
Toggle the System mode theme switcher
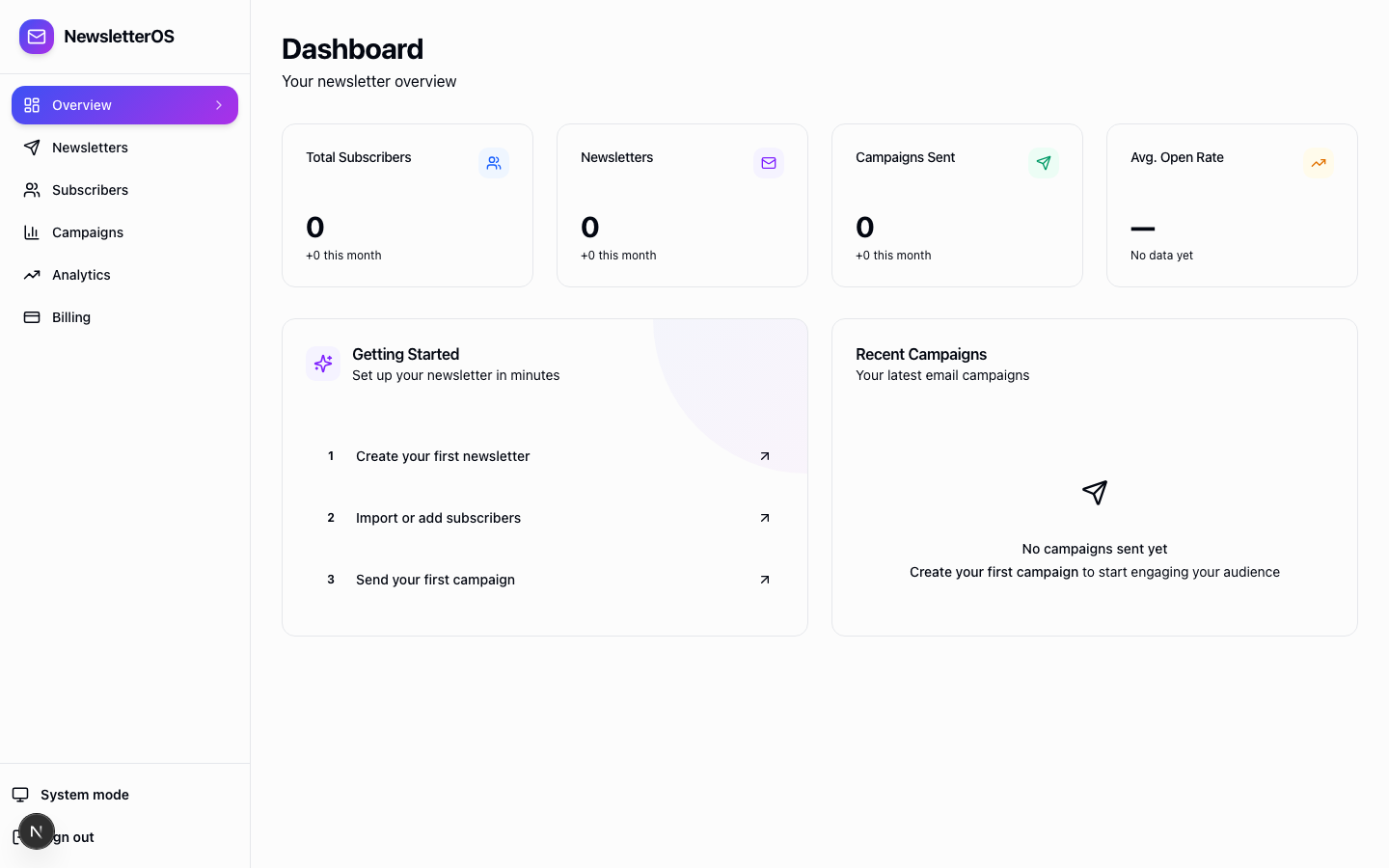tap(124, 795)
